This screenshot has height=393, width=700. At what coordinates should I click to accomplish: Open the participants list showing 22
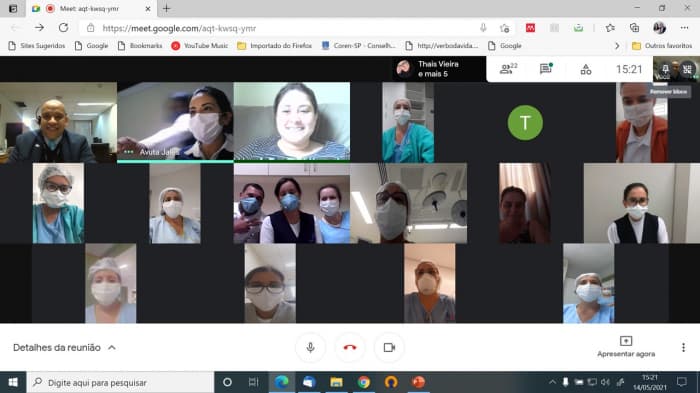click(x=508, y=69)
